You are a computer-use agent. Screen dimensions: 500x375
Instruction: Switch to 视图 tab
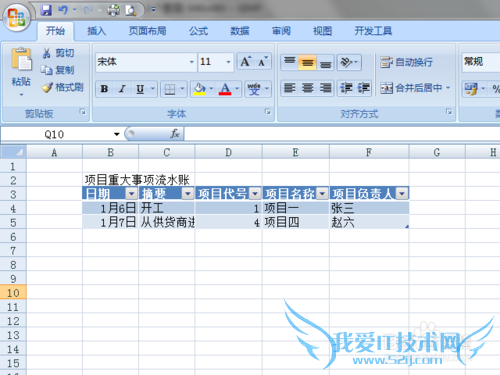click(x=322, y=31)
